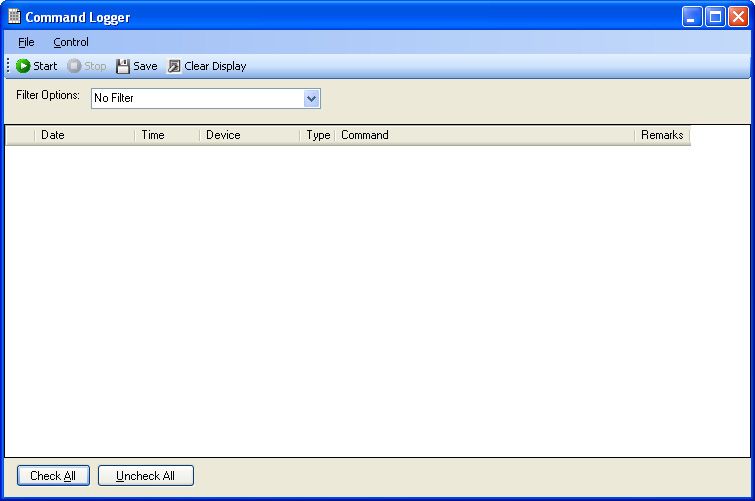The image size is (755, 501).
Task: Open the Control menu
Action: click(x=71, y=42)
